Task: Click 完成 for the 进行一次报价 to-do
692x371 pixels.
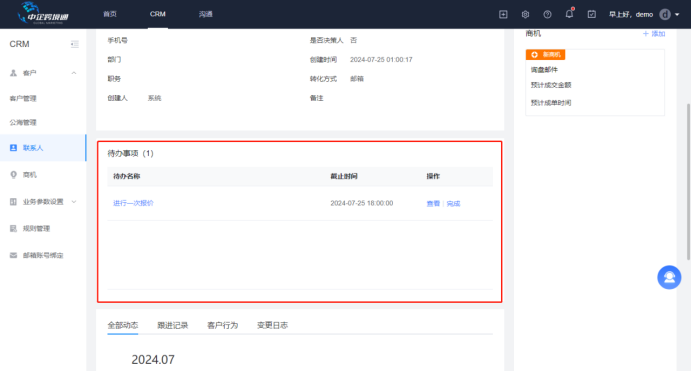Action: tap(453, 203)
